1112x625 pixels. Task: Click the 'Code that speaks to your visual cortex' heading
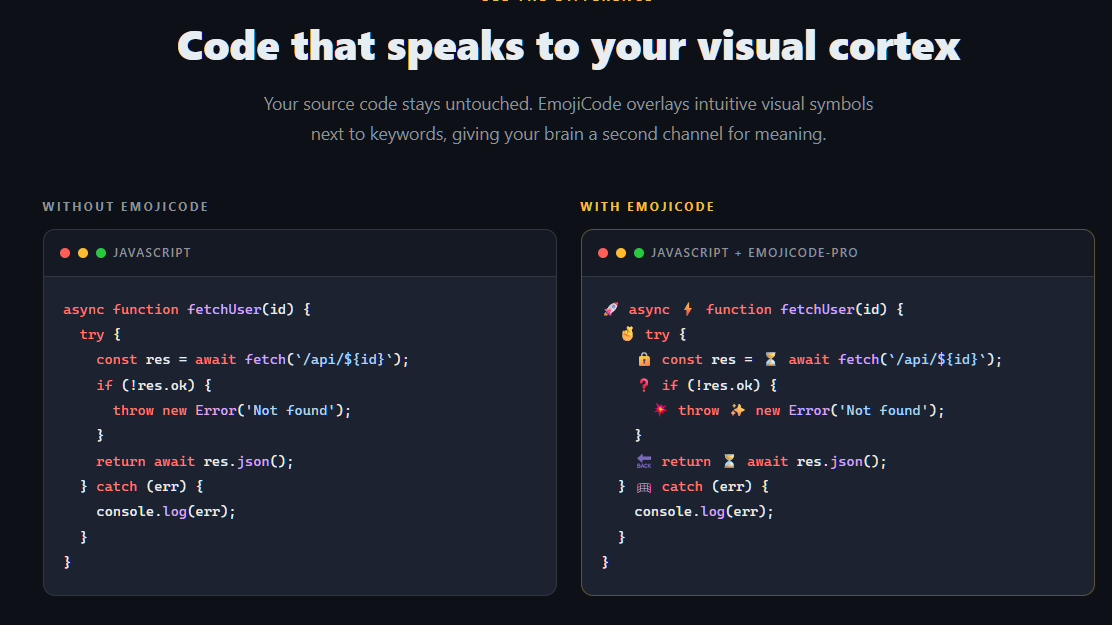point(568,46)
